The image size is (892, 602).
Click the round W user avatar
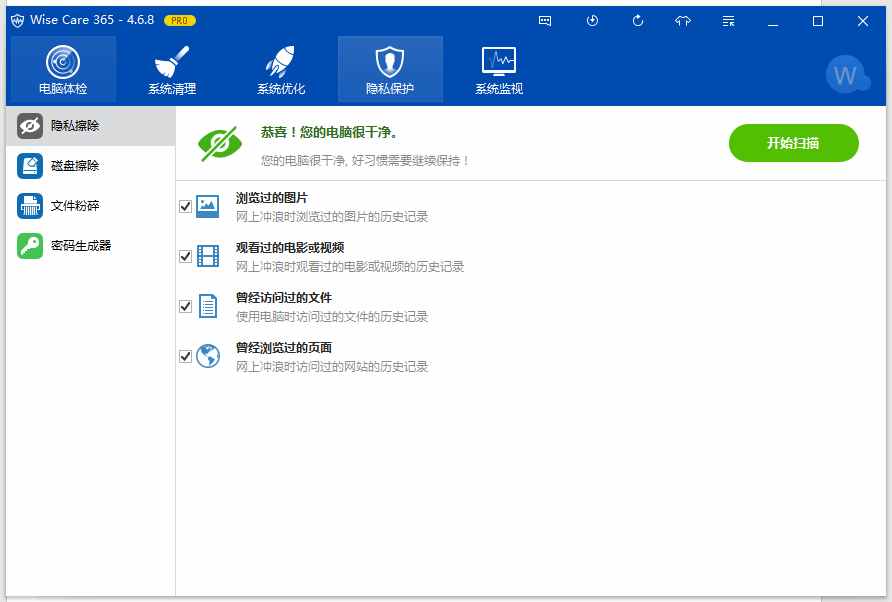click(847, 74)
